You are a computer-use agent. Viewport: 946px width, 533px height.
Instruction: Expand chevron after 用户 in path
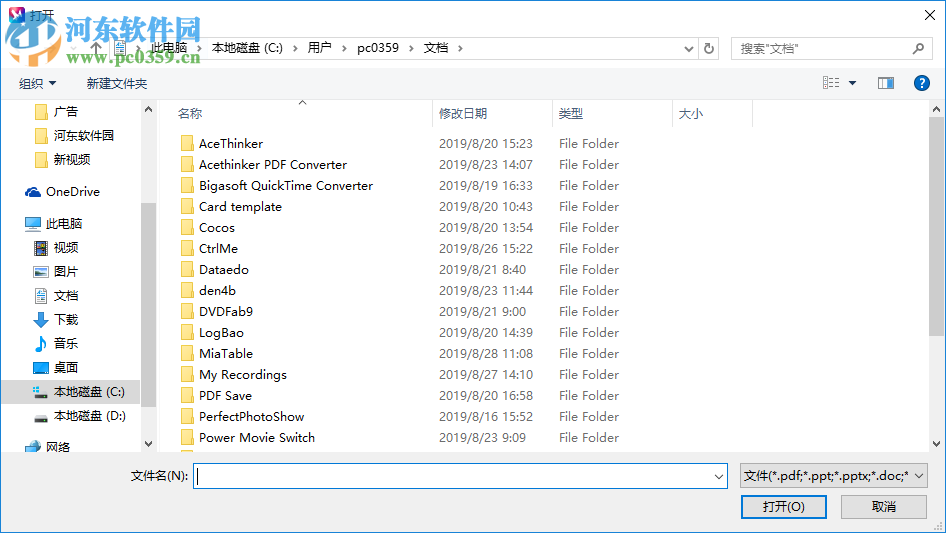click(344, 48)
